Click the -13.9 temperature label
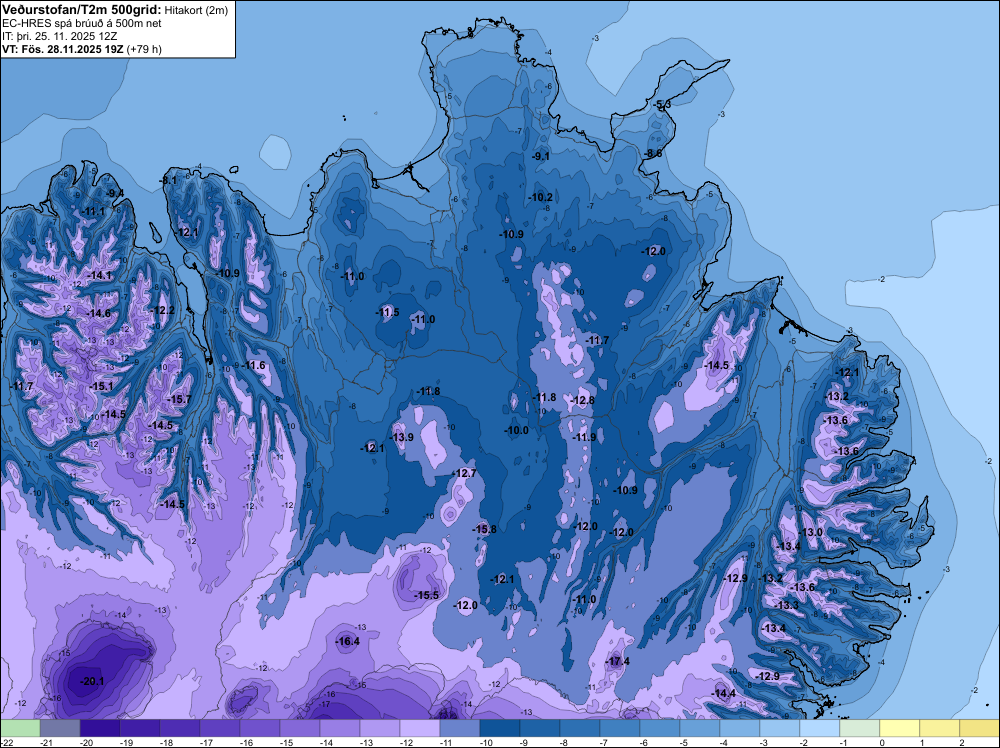The image size is (1000, 748). [x=402, y=437]
